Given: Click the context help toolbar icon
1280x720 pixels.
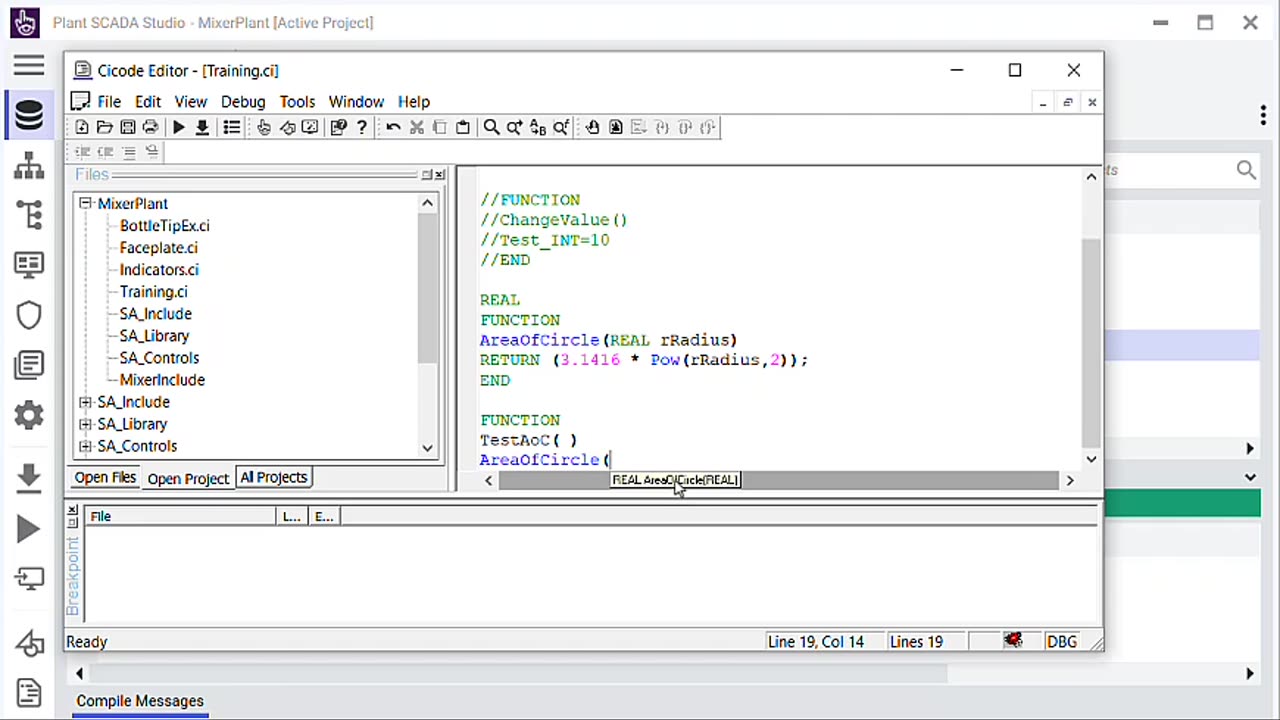Looking at the screenshot, I should 338,127.
